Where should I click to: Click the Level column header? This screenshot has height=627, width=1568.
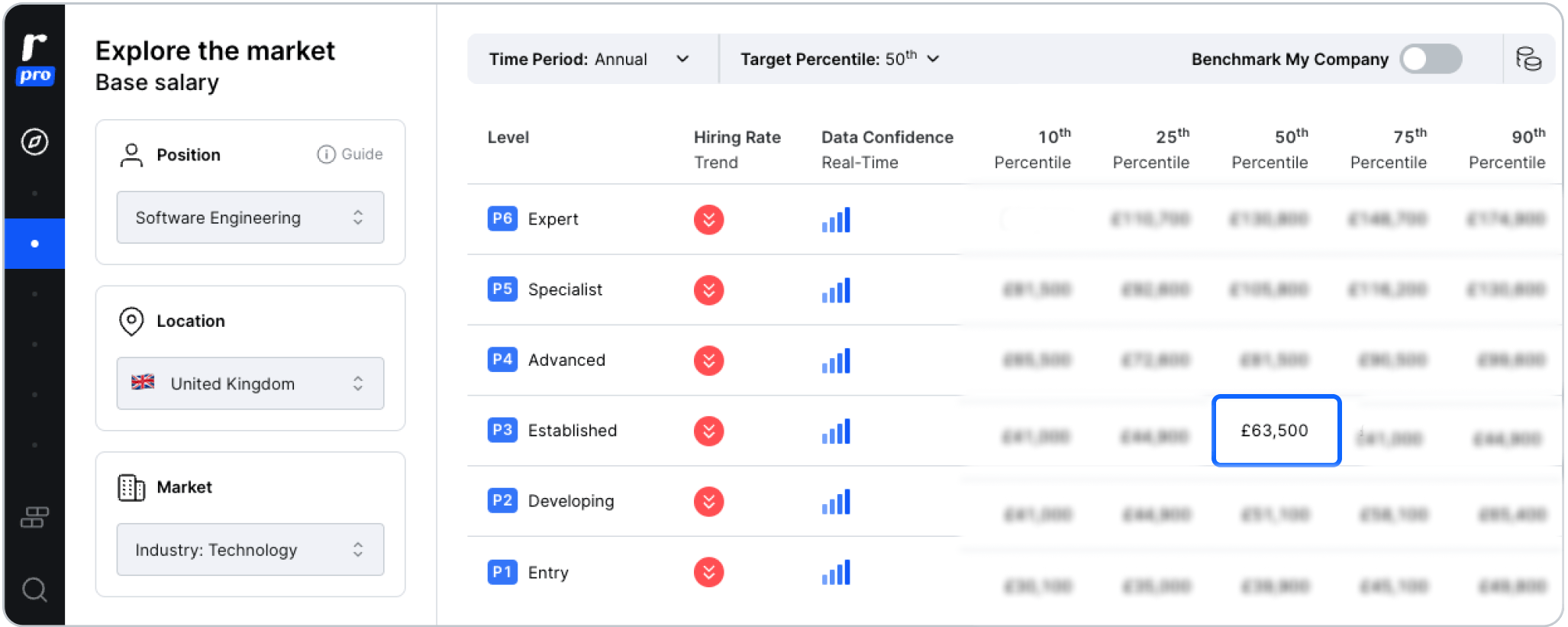508,137
